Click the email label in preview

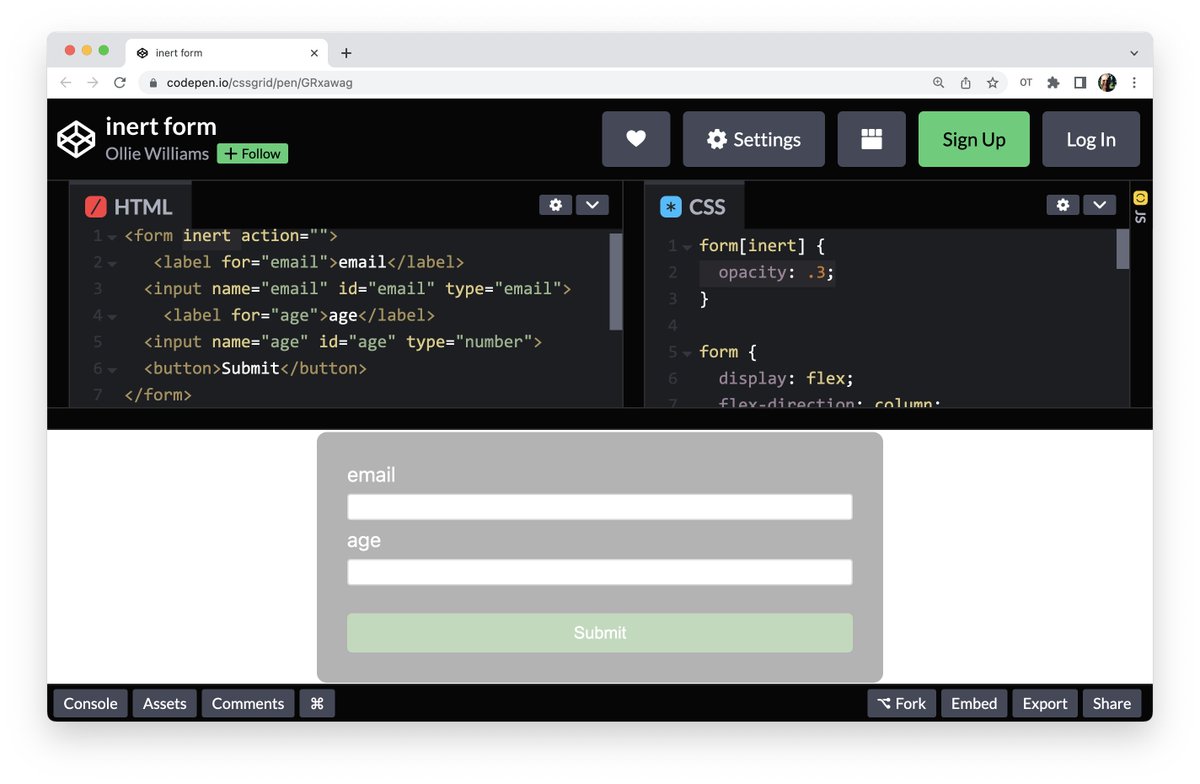tap(371, 475)
